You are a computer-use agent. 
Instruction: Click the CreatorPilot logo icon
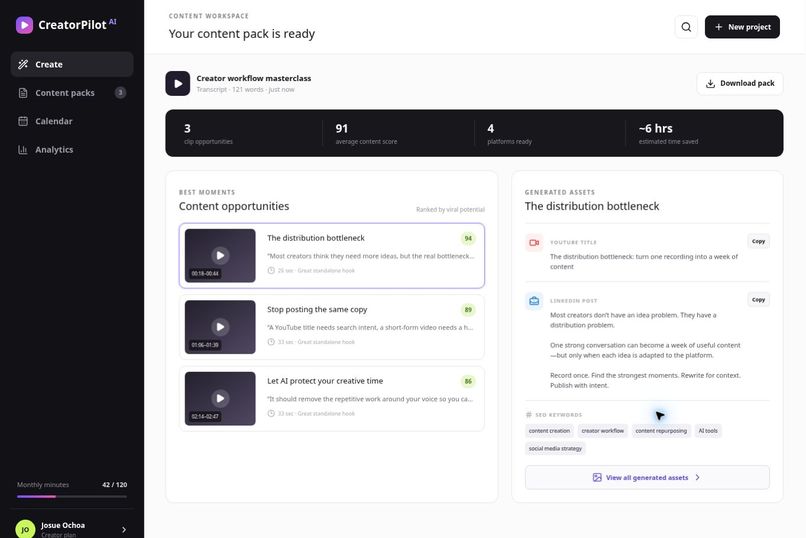point(24,25)
